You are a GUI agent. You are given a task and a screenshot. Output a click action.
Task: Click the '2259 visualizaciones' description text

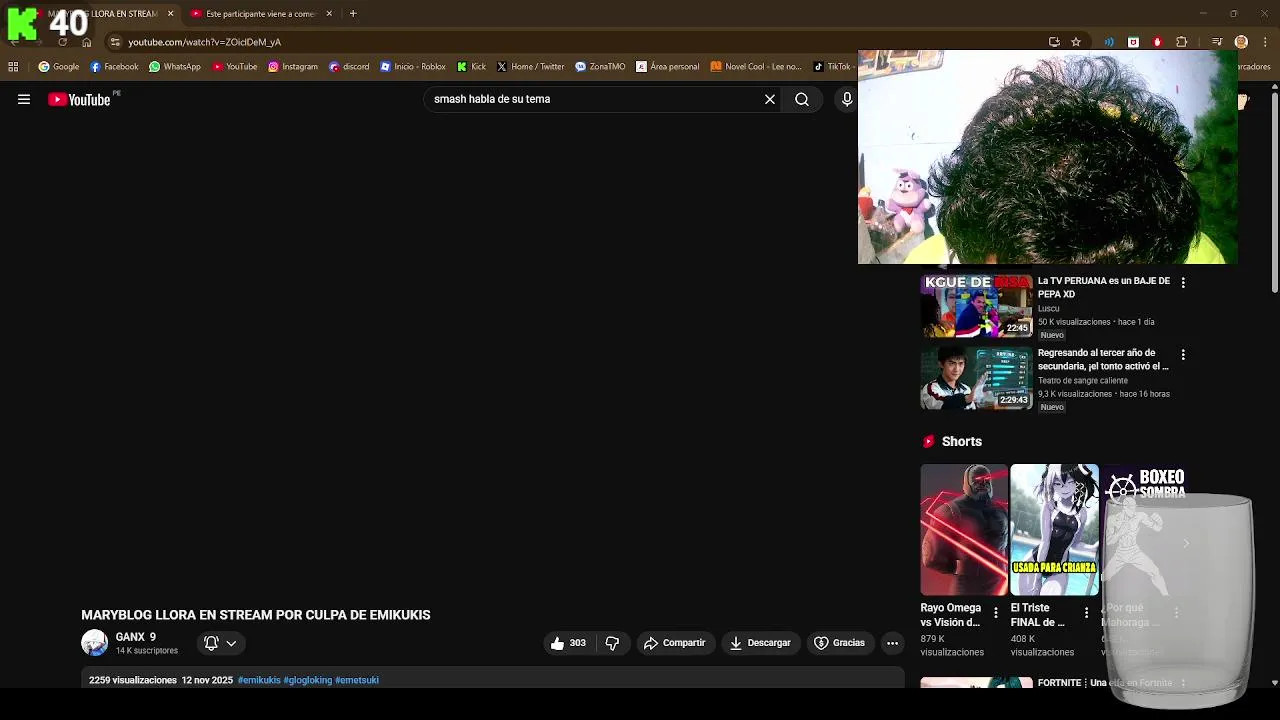point(133,680)
